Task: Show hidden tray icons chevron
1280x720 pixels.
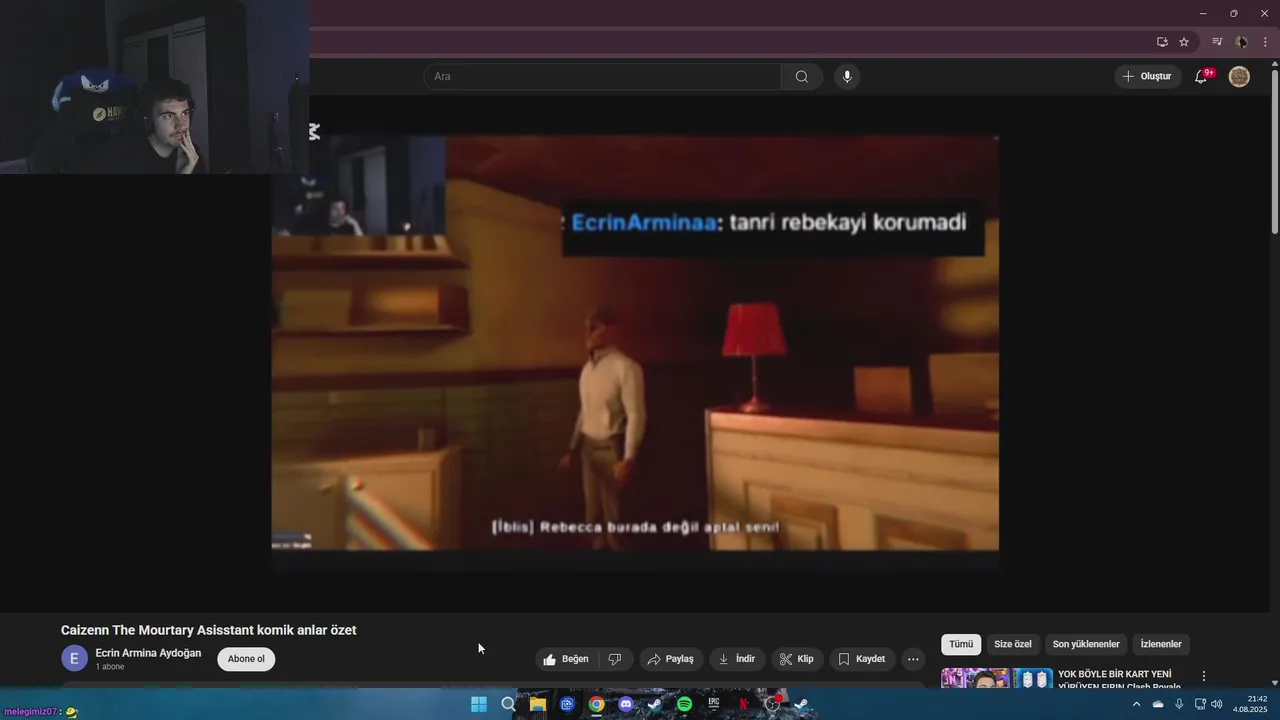Action: tap(1136, 704)
